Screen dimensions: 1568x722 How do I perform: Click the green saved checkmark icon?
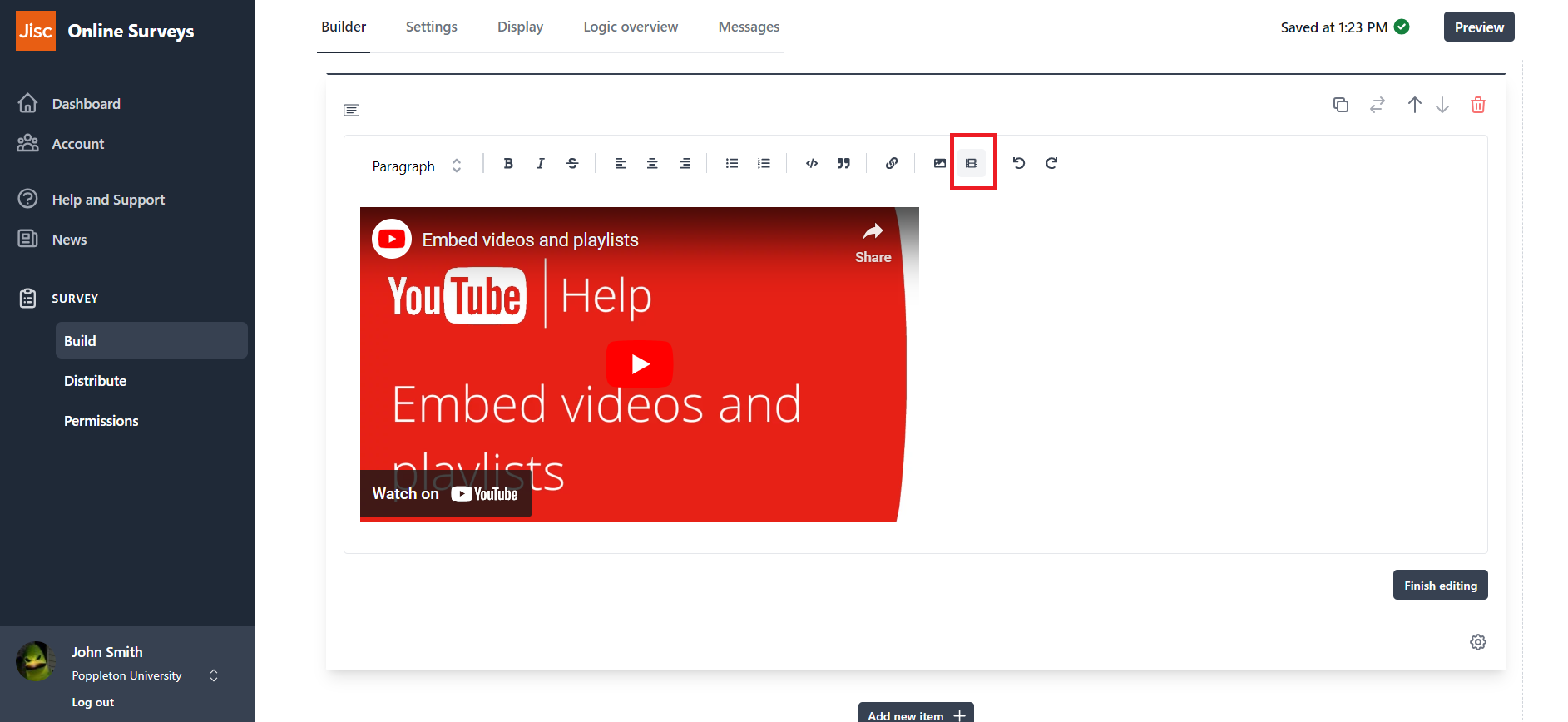1402,27
